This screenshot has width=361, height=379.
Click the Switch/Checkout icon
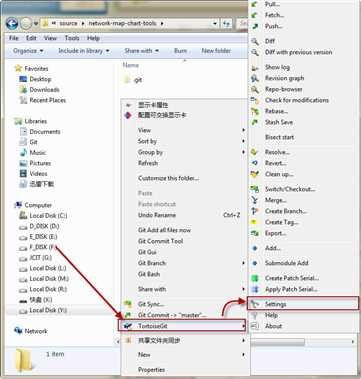[x=255, y=189]
